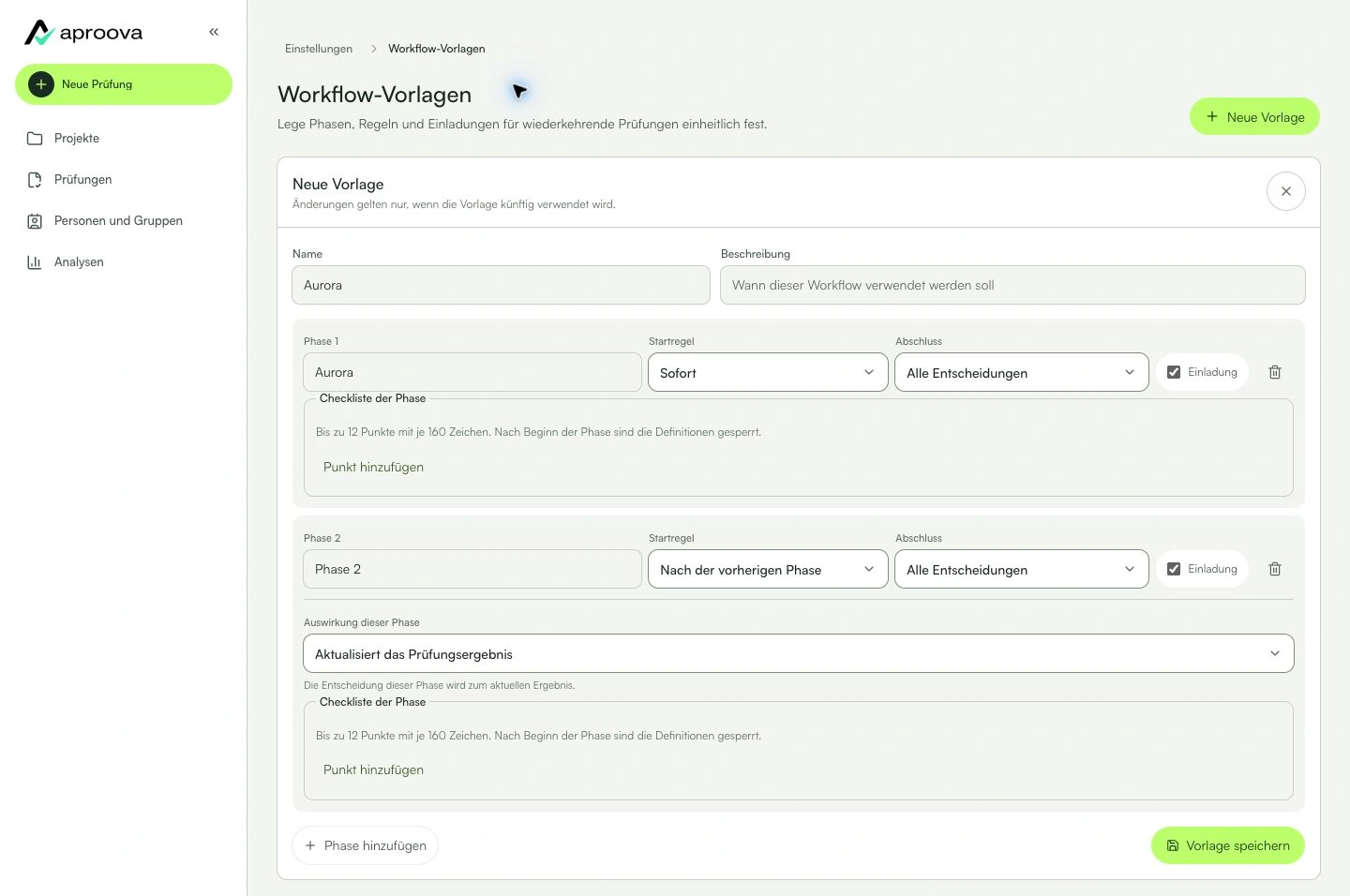Click the Projekte folder icon

(x=35, y=139)
